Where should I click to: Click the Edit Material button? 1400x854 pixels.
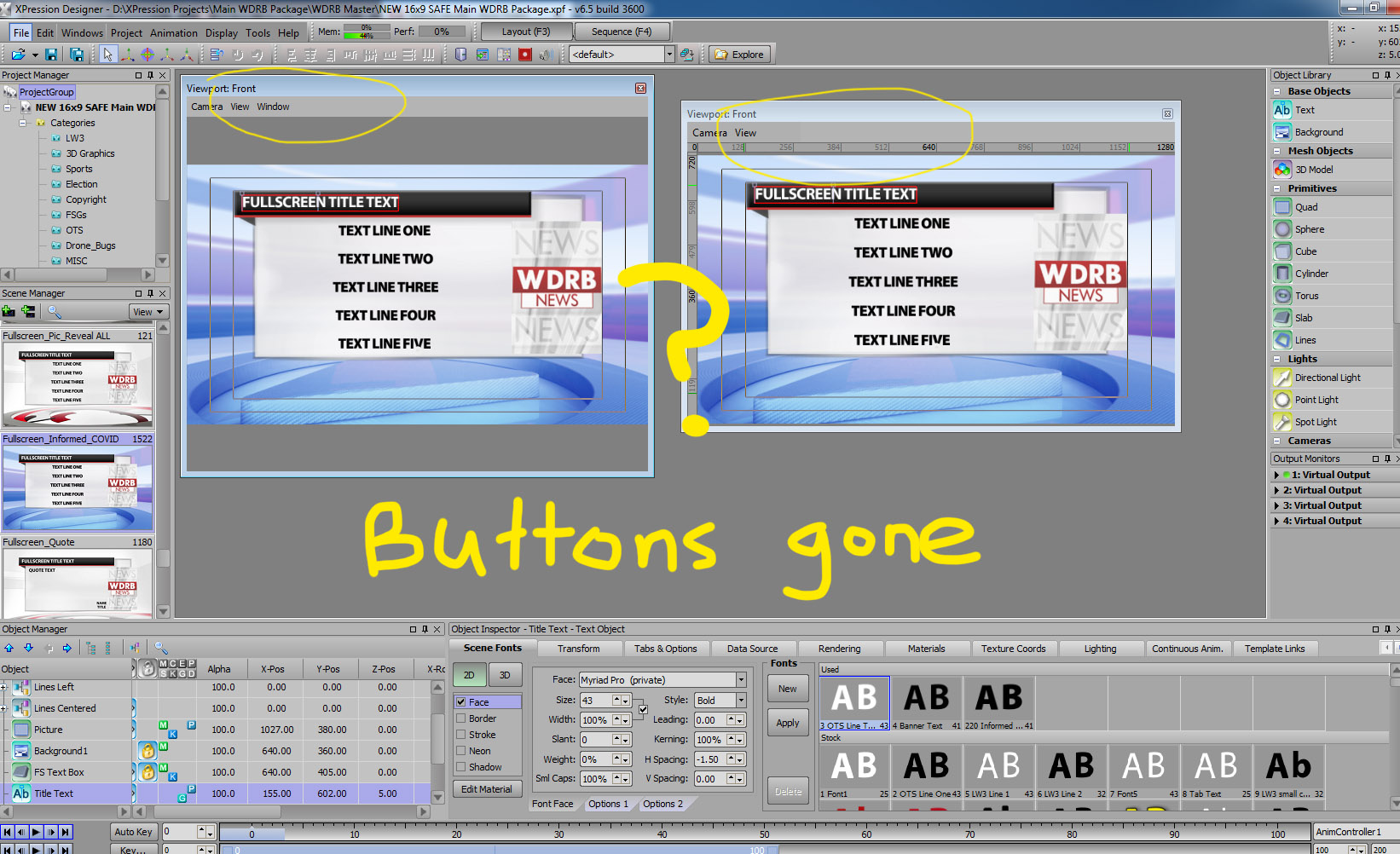[x=487, y=789]
